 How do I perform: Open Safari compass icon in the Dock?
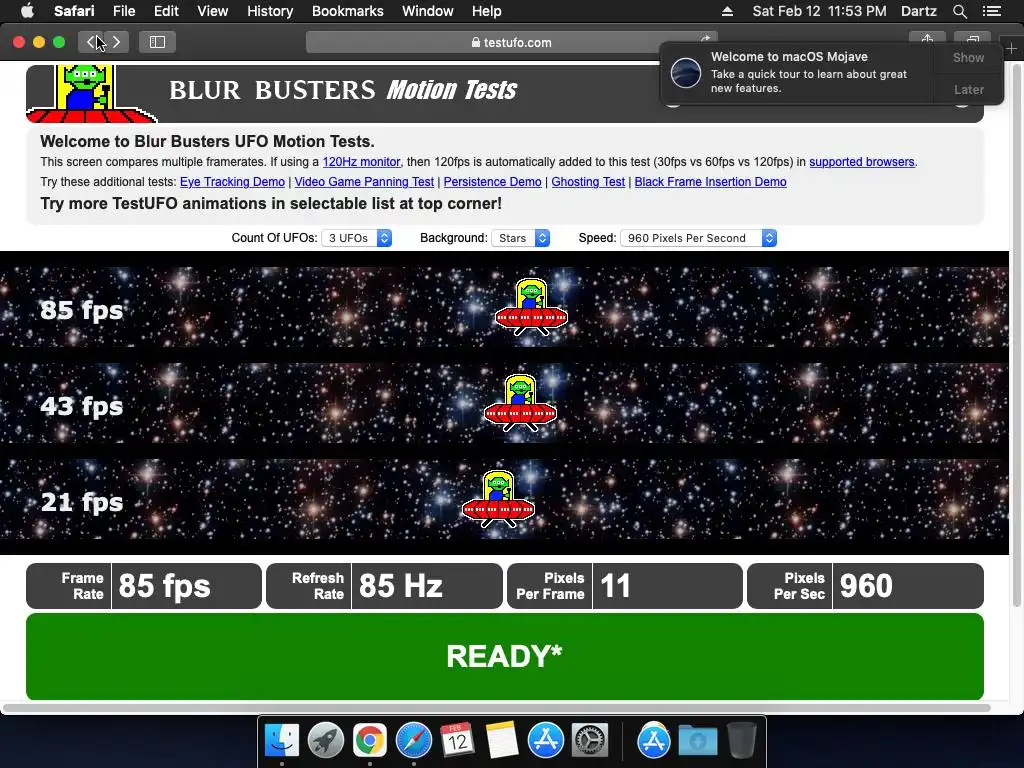click(x=414, y=741)
